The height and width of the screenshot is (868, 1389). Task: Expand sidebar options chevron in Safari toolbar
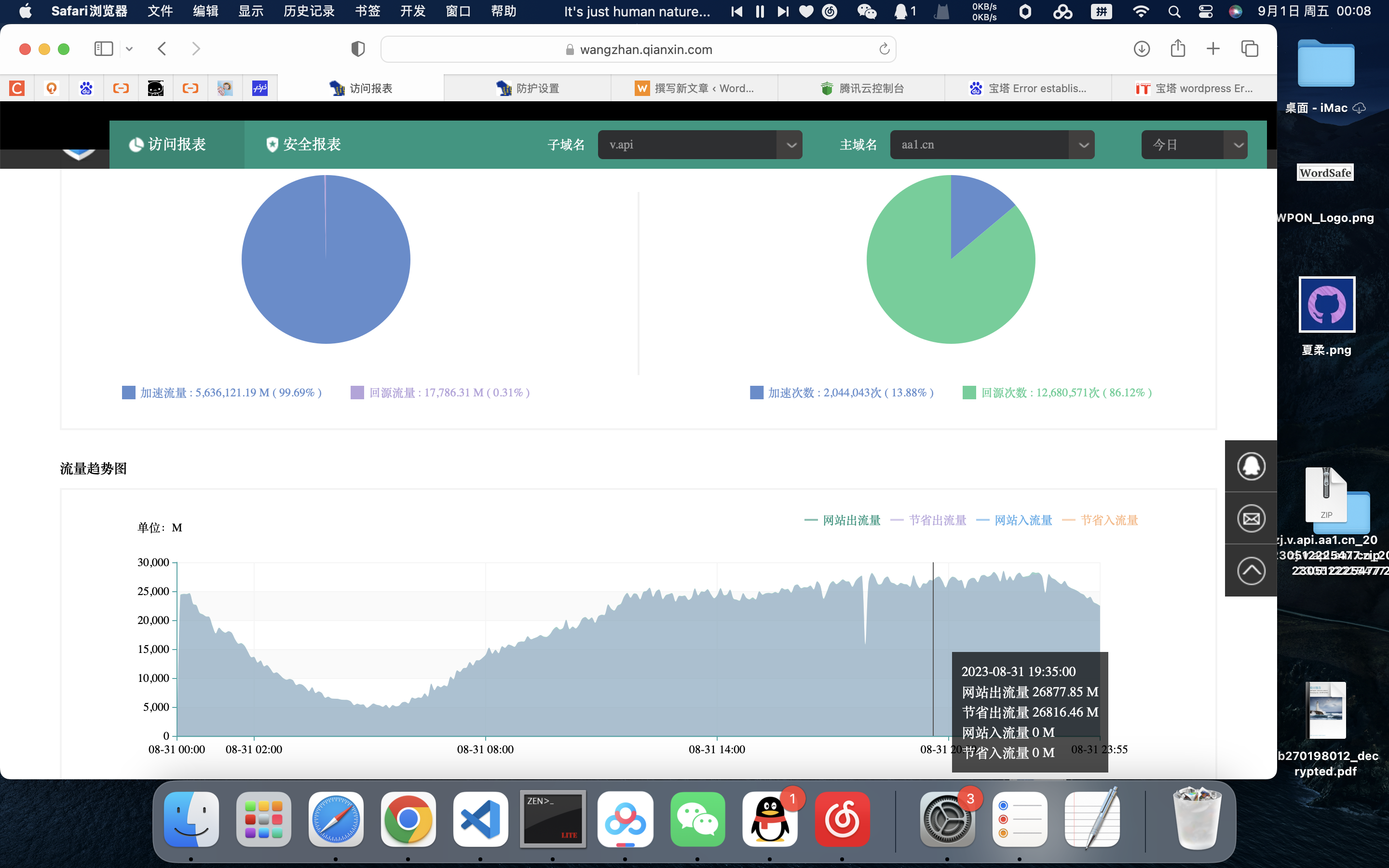(129, 49)
